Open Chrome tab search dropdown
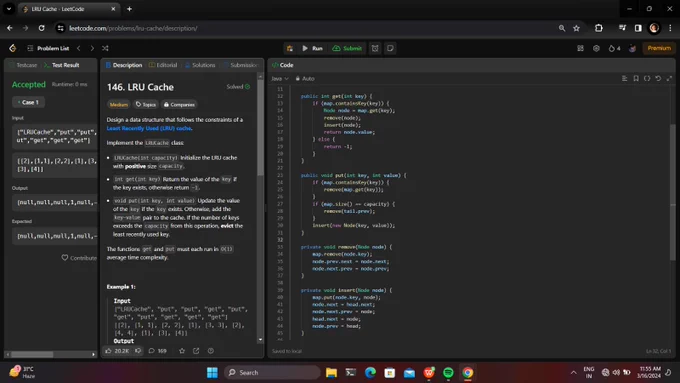This screenshot has height=383, width=680. 9,9
